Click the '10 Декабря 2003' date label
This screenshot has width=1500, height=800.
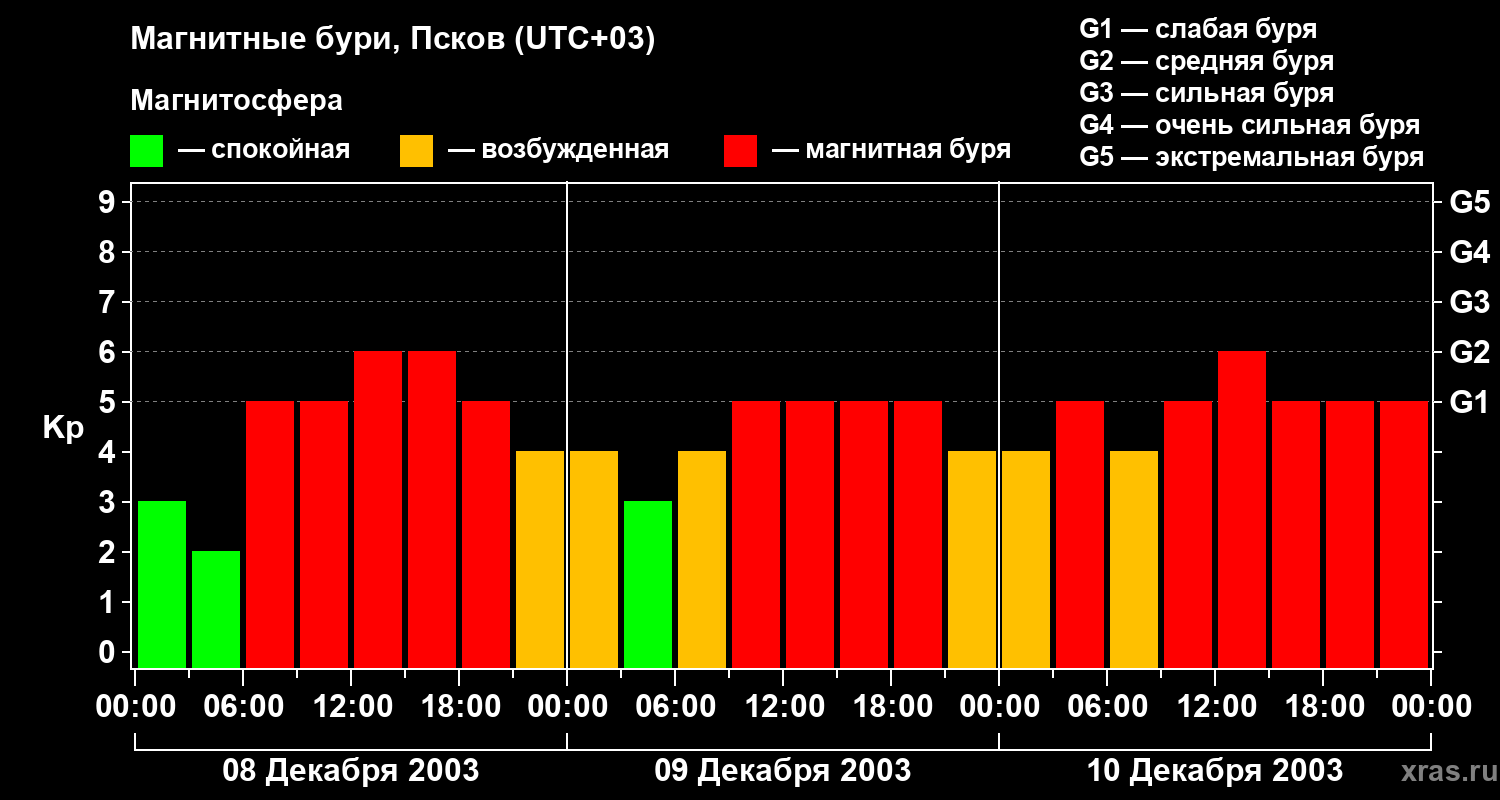coord(1214,770)
